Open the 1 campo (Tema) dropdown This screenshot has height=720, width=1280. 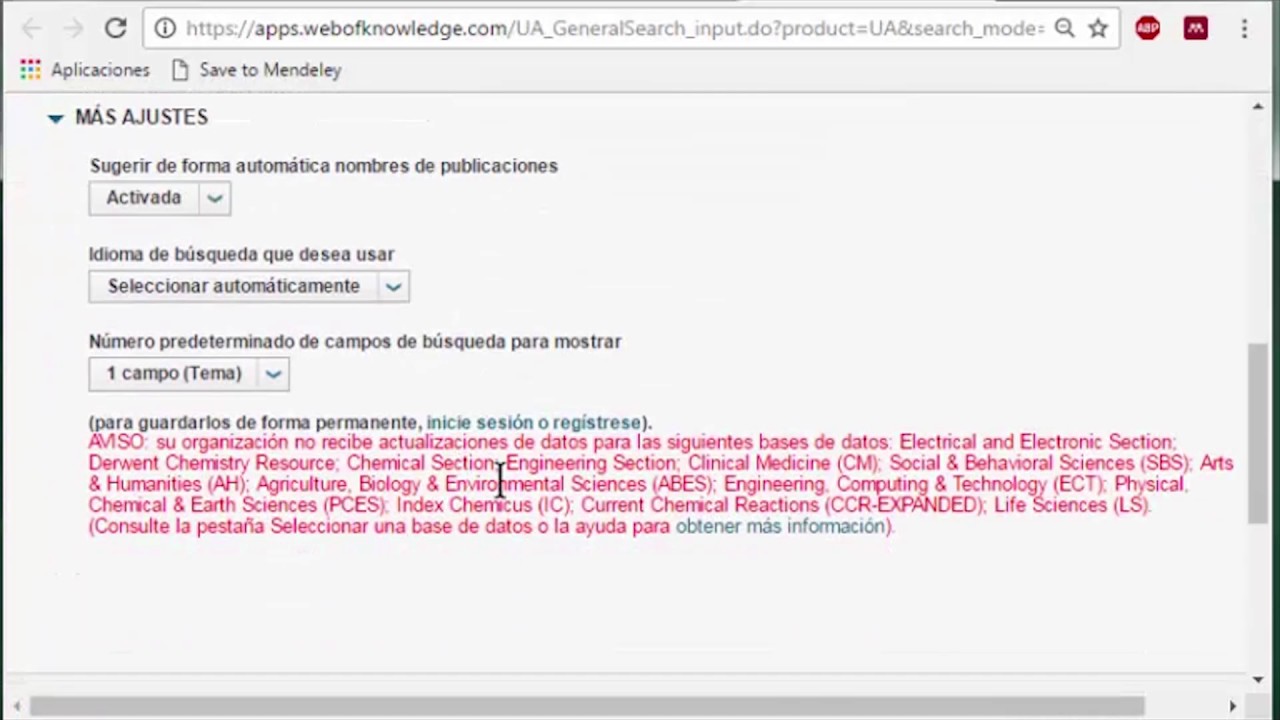(x=189, y=374)
